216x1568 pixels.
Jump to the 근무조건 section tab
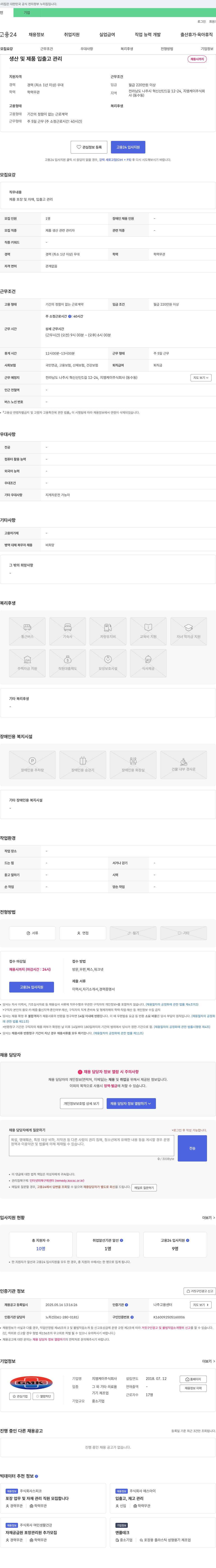tap(46, 49)
